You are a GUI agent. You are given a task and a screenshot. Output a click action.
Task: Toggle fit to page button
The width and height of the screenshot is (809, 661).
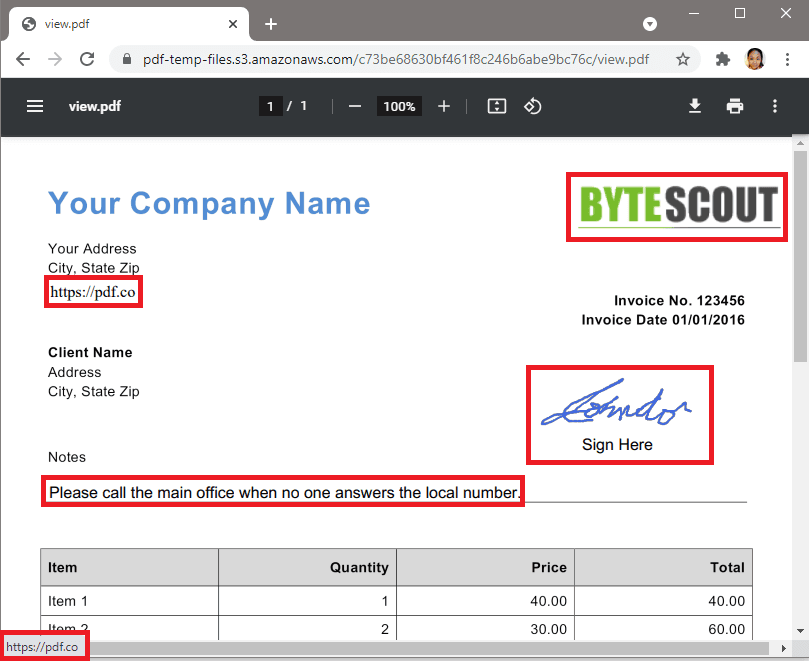pos(497,106)
